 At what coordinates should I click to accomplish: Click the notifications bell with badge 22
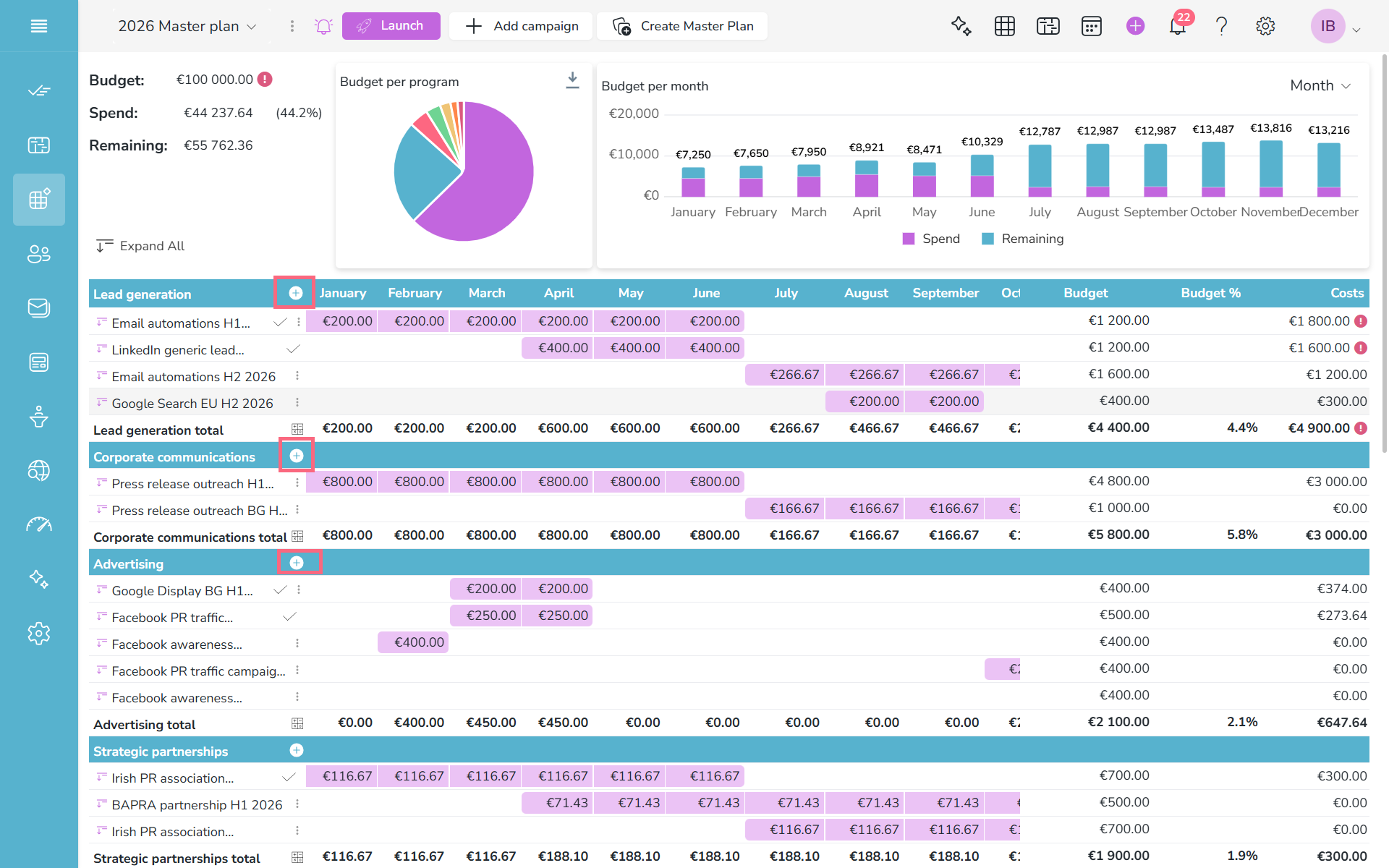(1178, 26)
